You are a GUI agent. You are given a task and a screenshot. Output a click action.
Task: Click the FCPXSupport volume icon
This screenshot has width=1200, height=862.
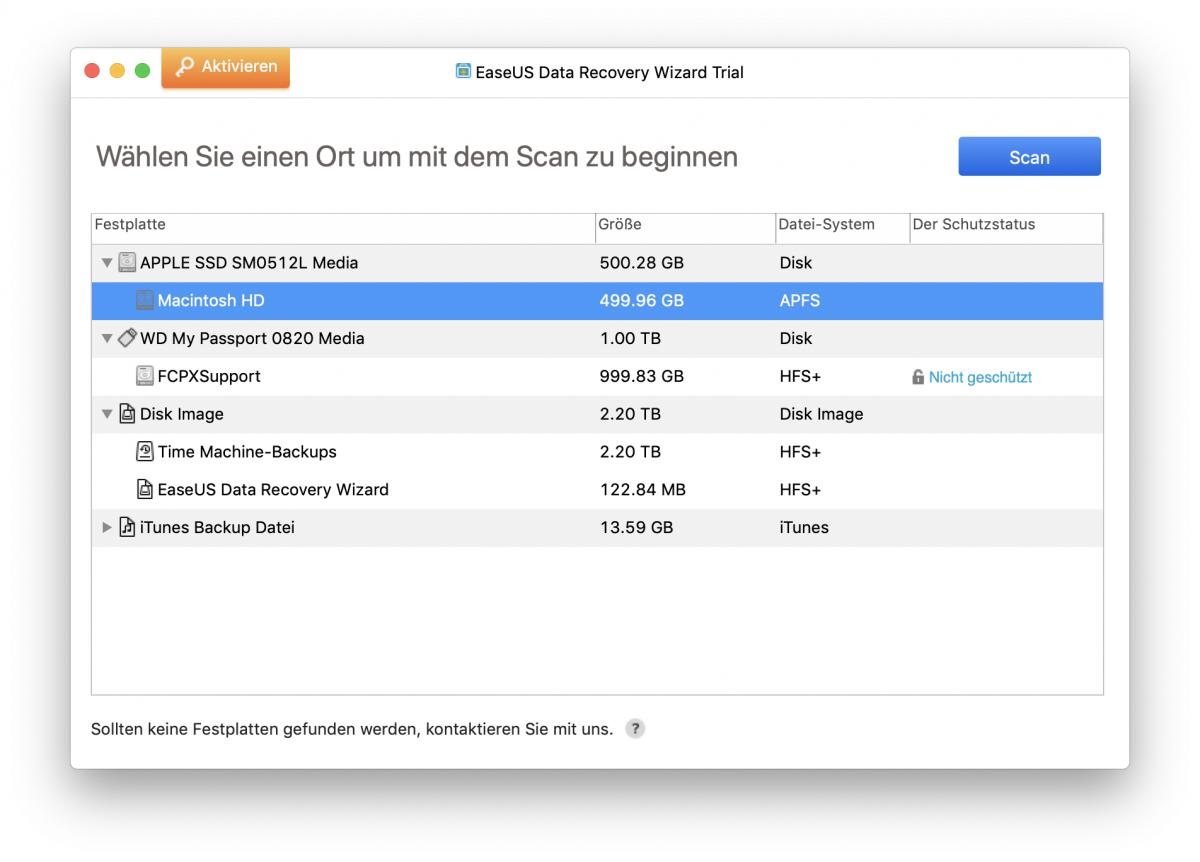(x=145, y=376)
